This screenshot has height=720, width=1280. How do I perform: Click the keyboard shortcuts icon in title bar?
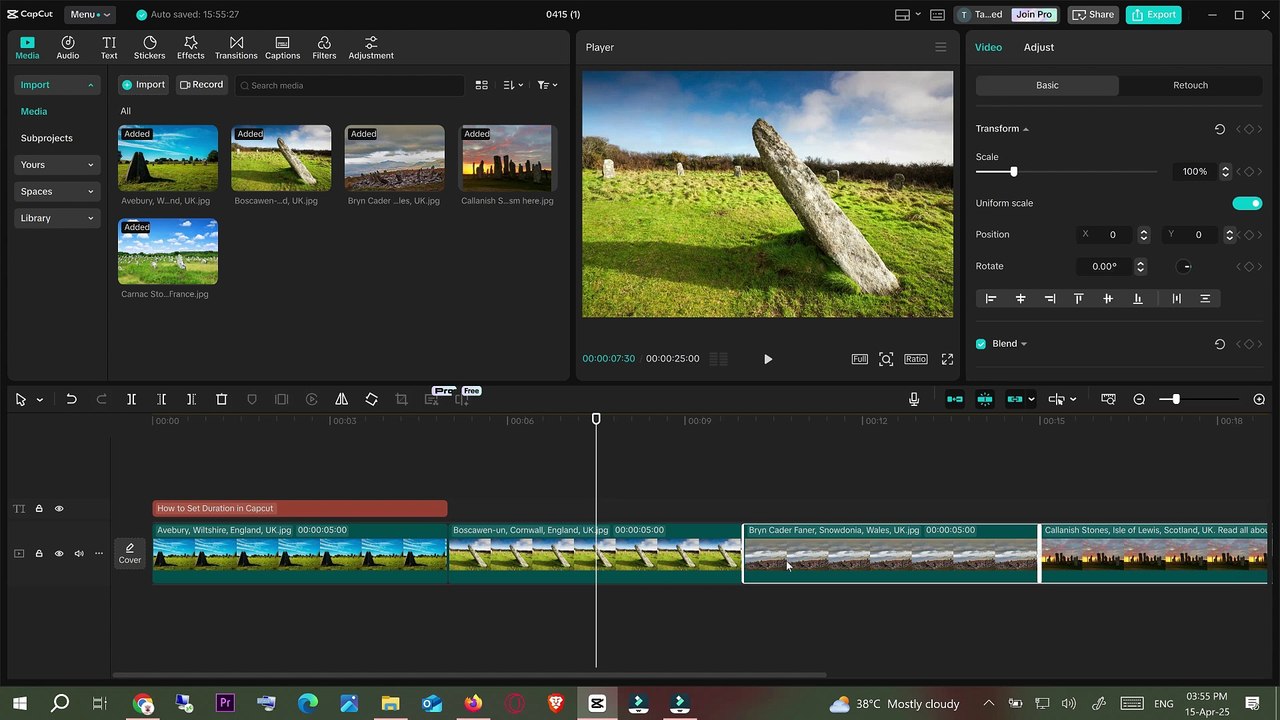pyautogui.click(x=937, y=15)
